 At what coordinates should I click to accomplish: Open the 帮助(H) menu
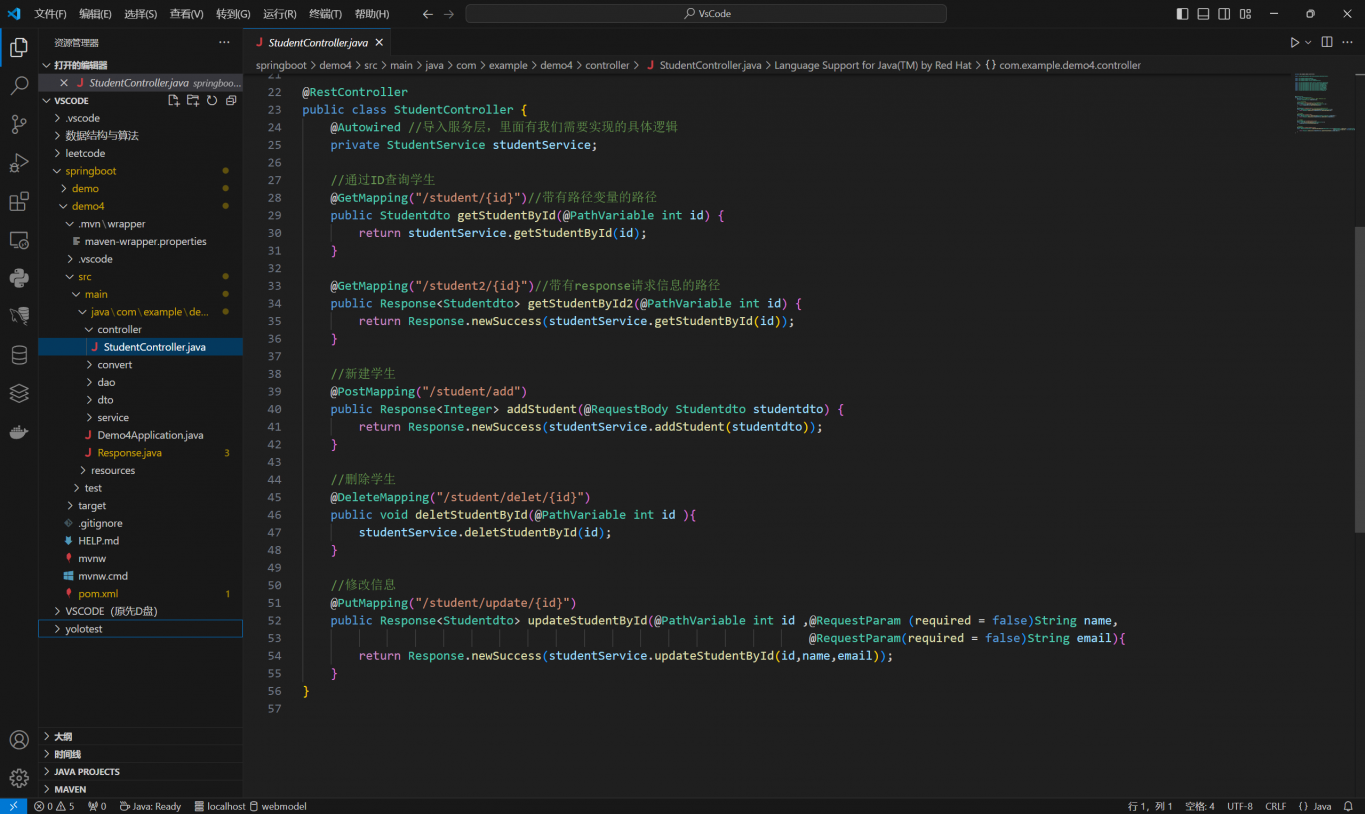coord(371,14)
